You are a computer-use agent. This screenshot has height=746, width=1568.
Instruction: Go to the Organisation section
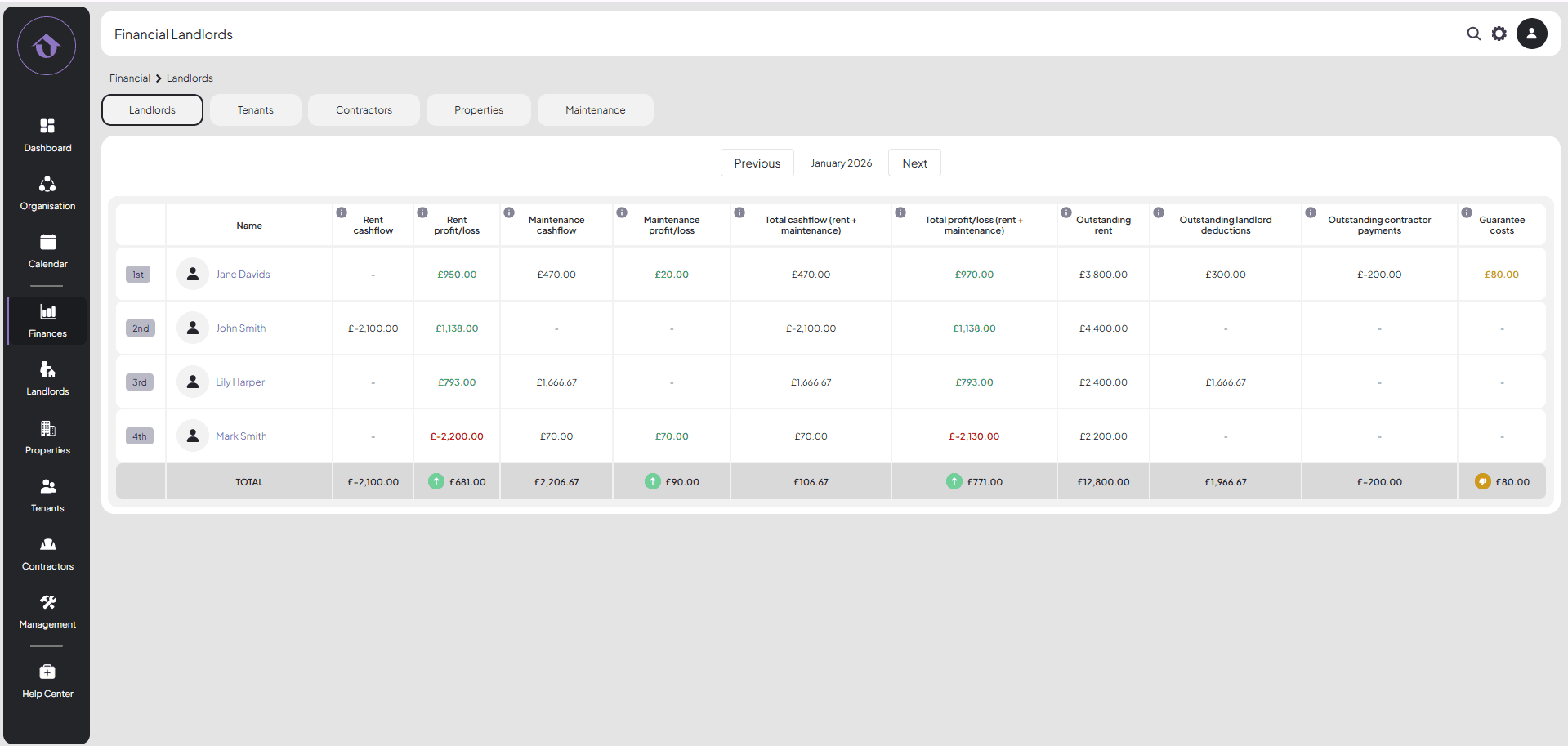[x=47, y=193]
